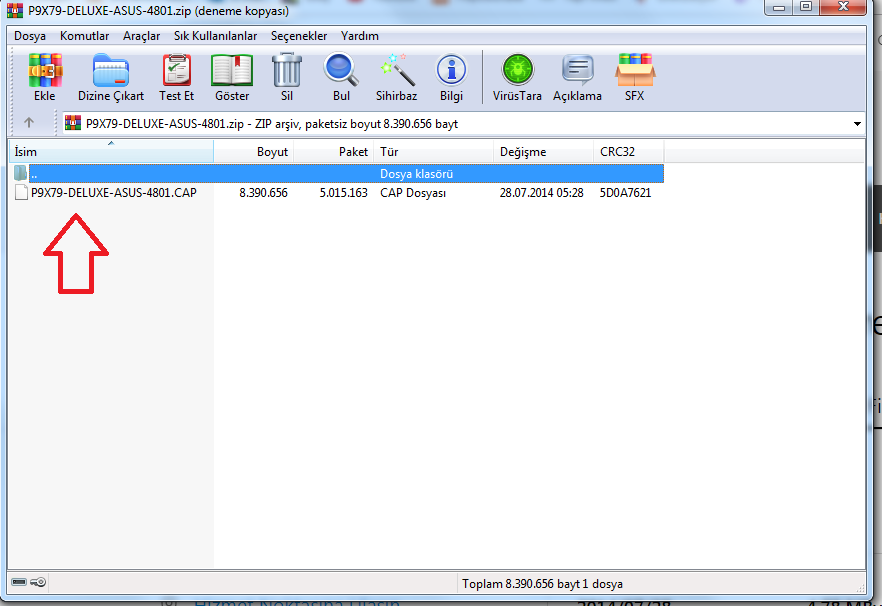Image resolution: width=882 pixels, height=606 pixels.
Task: Go up one folder level arrow
Action: [29, 122]
